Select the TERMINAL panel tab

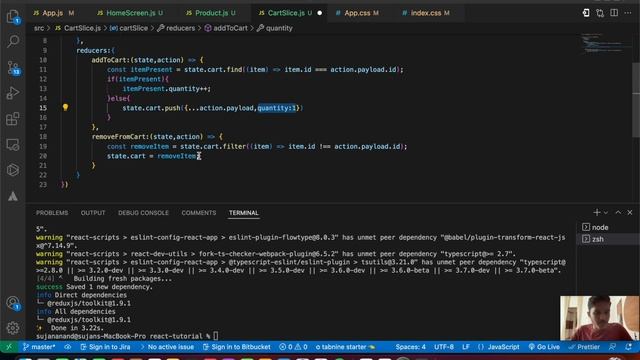pos(244,213)
